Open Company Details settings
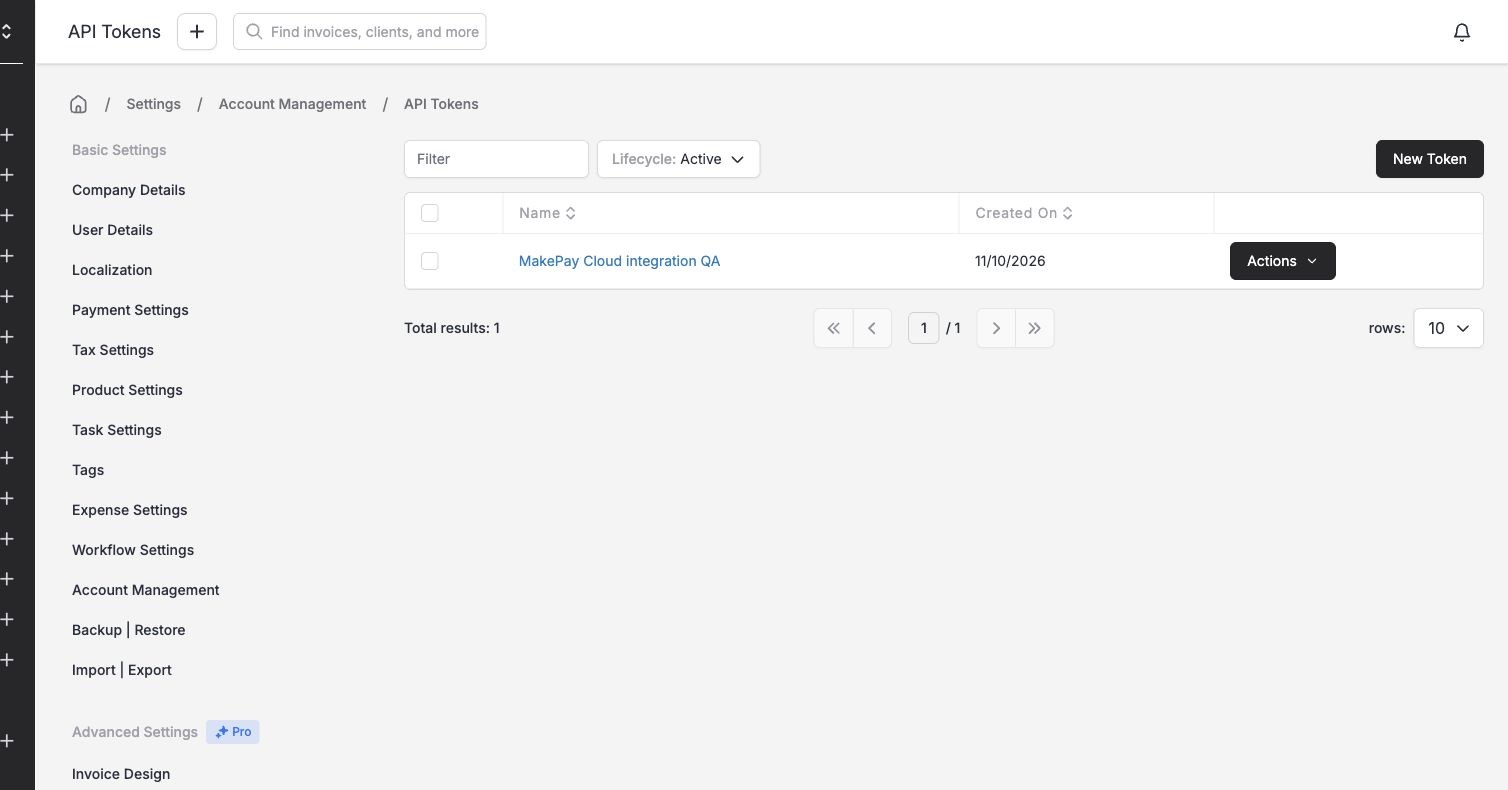Viewport: 1508px width, 790px height. click(128, 190)
